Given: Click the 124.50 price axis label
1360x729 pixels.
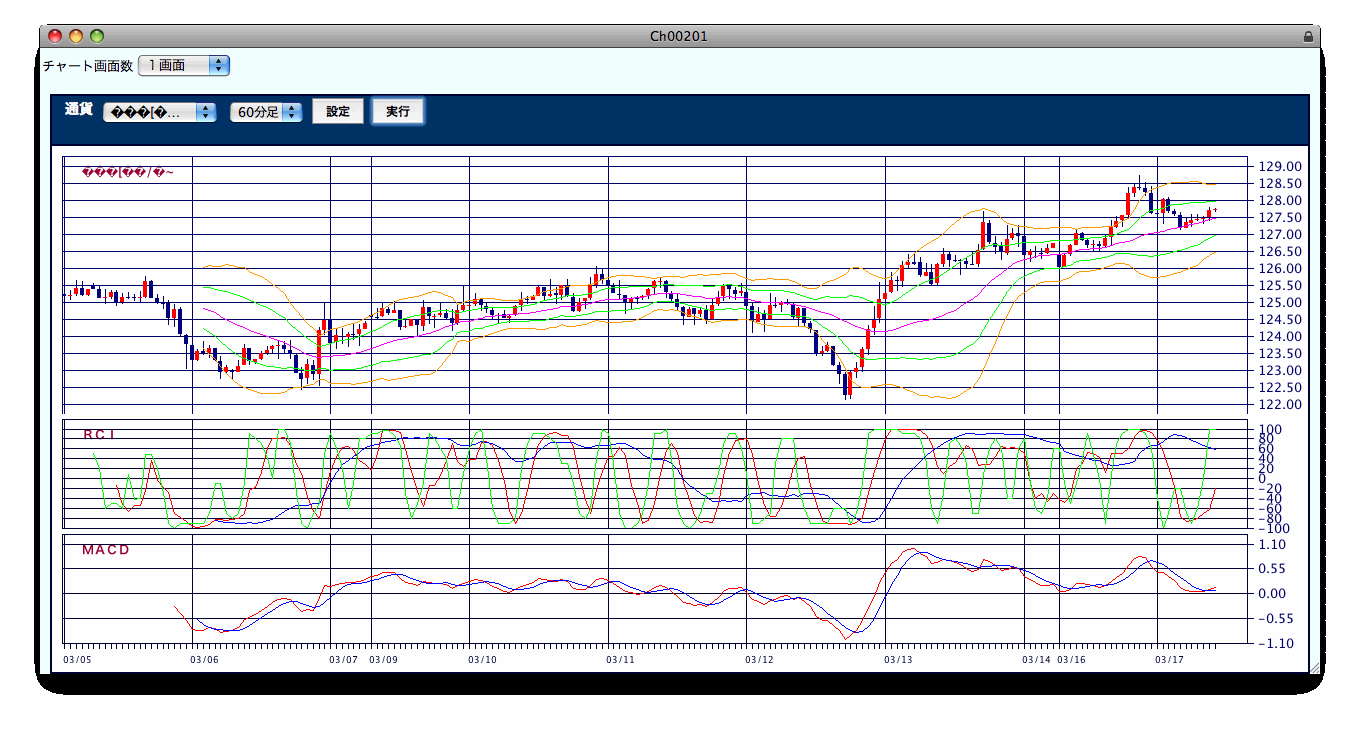Looking at the screenshot, I should (x=1280, y=320).
